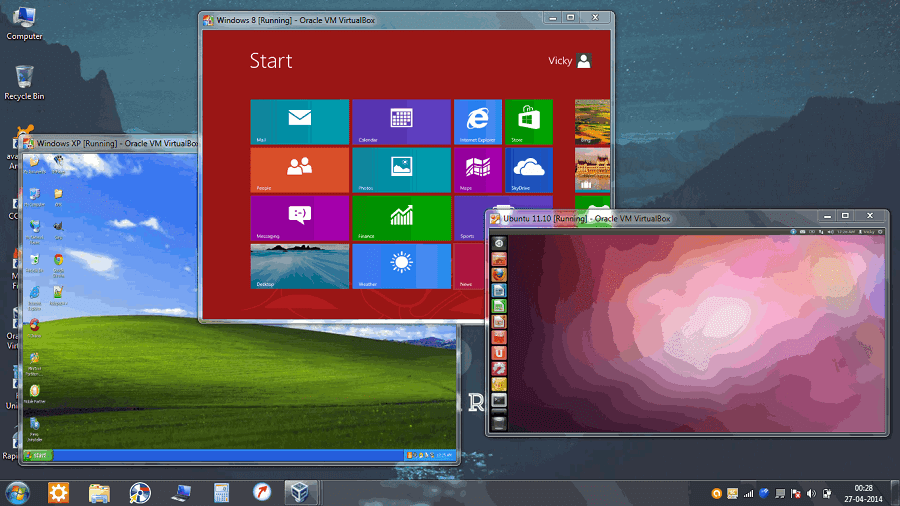Open the Calendar tile in Windows 8
This screenshot has width=900, height=506.
point(401,122)
